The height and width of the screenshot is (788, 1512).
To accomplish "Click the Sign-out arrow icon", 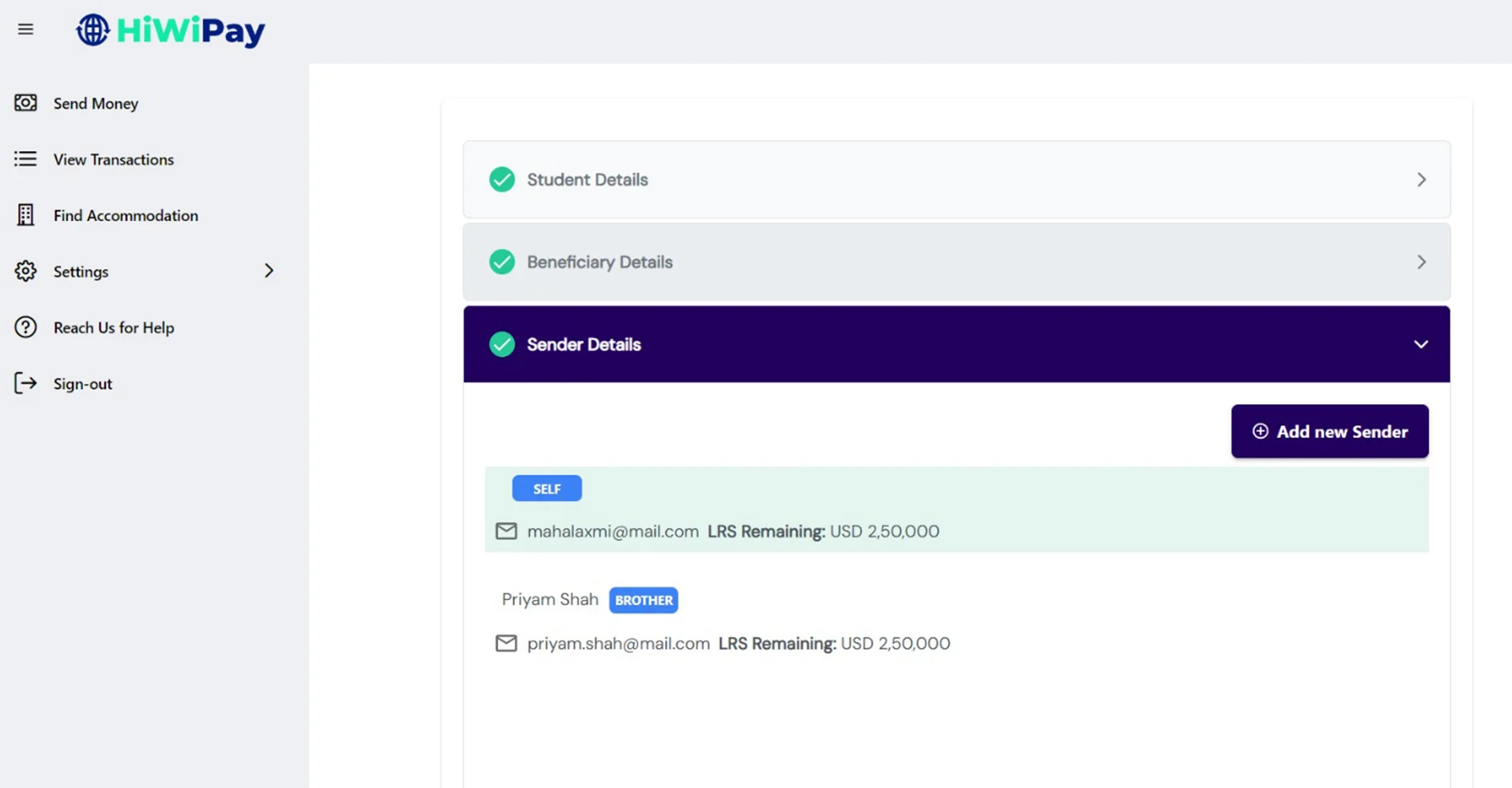I will [26, 383].
